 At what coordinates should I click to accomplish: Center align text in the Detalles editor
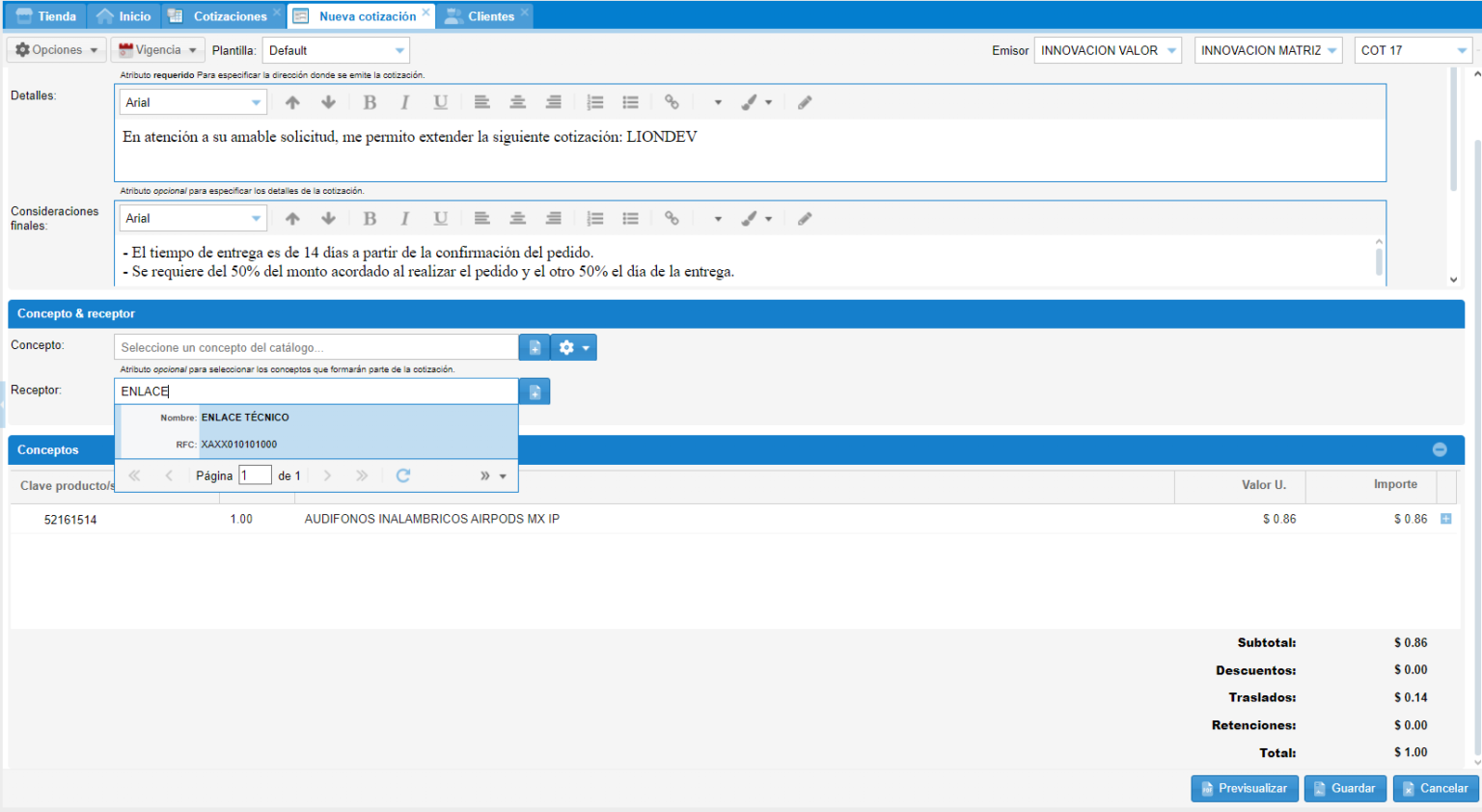(518, 102)
